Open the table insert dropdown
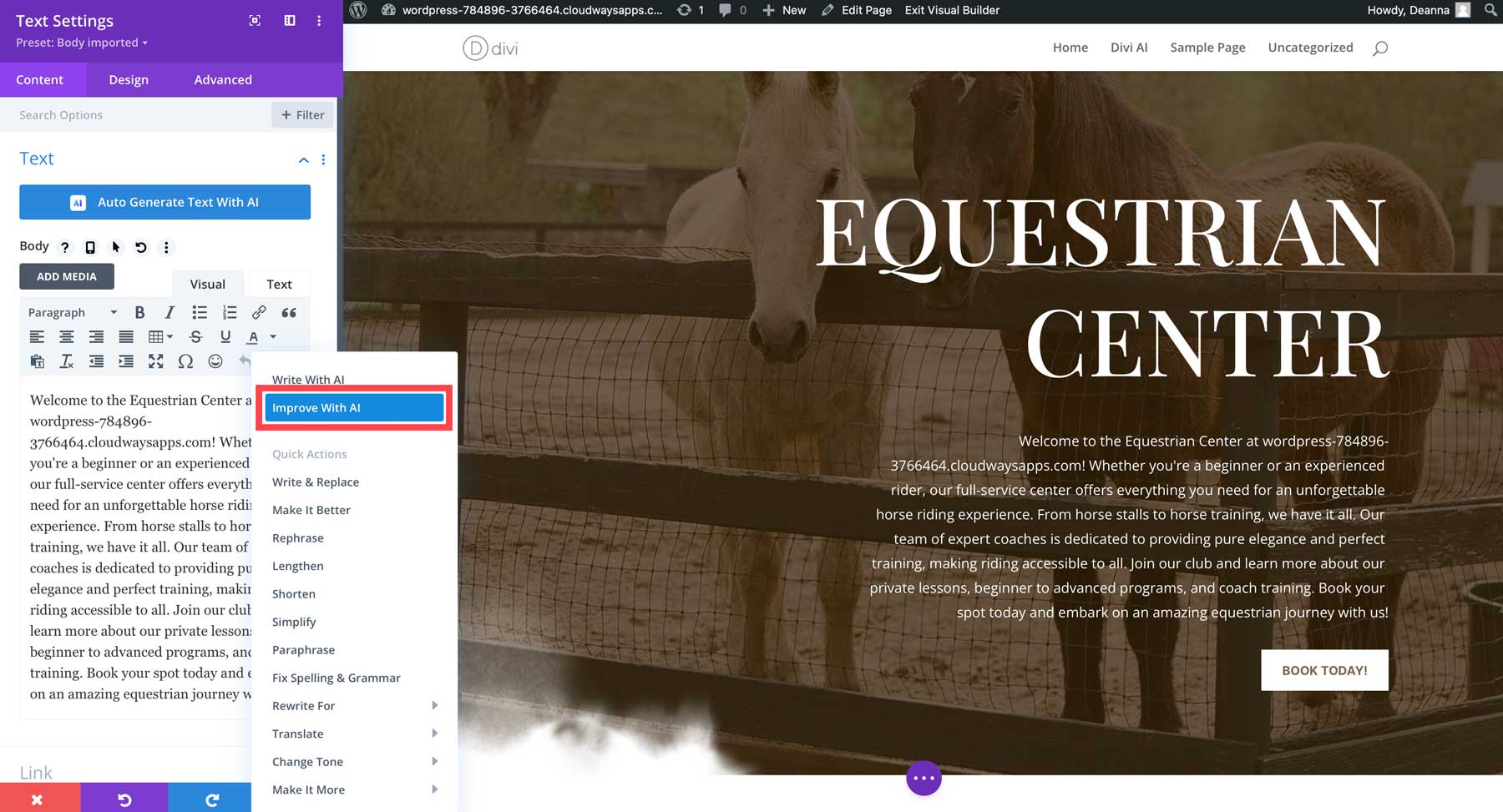The height and width of the screenshot is (812, 1503). pos(160,337)
